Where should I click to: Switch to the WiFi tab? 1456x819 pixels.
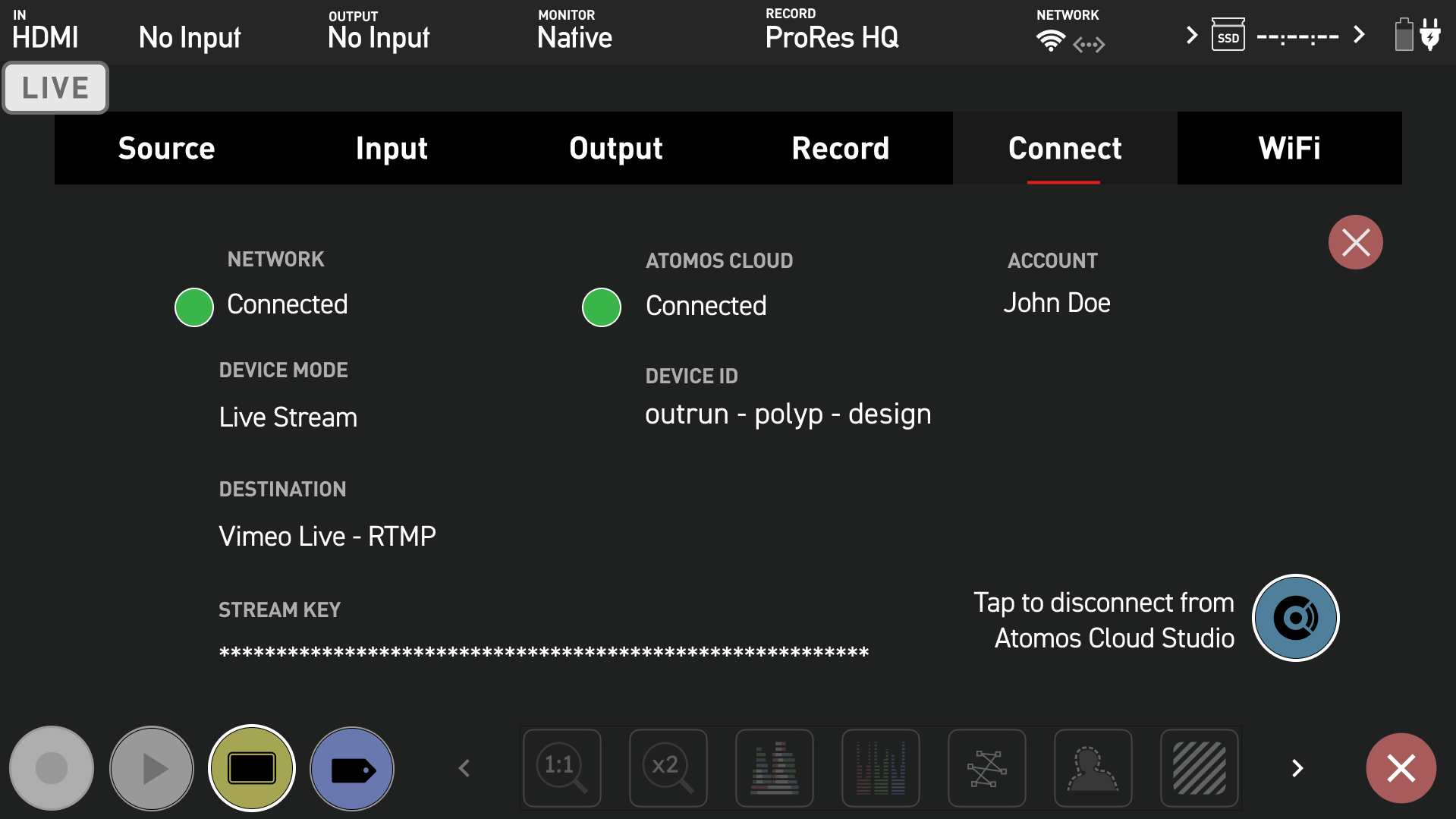[x=1289, y=148]
